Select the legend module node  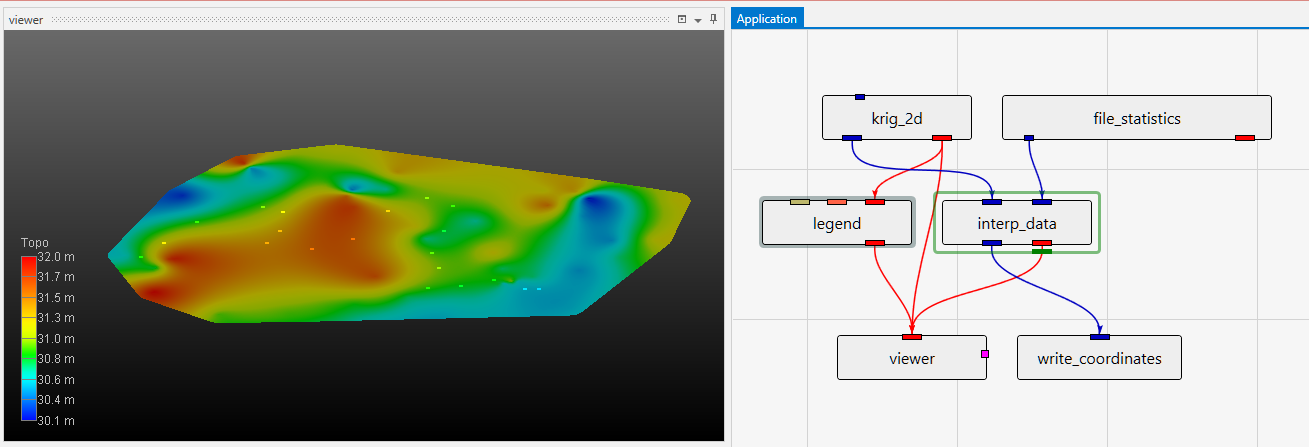tap(836, 223)
